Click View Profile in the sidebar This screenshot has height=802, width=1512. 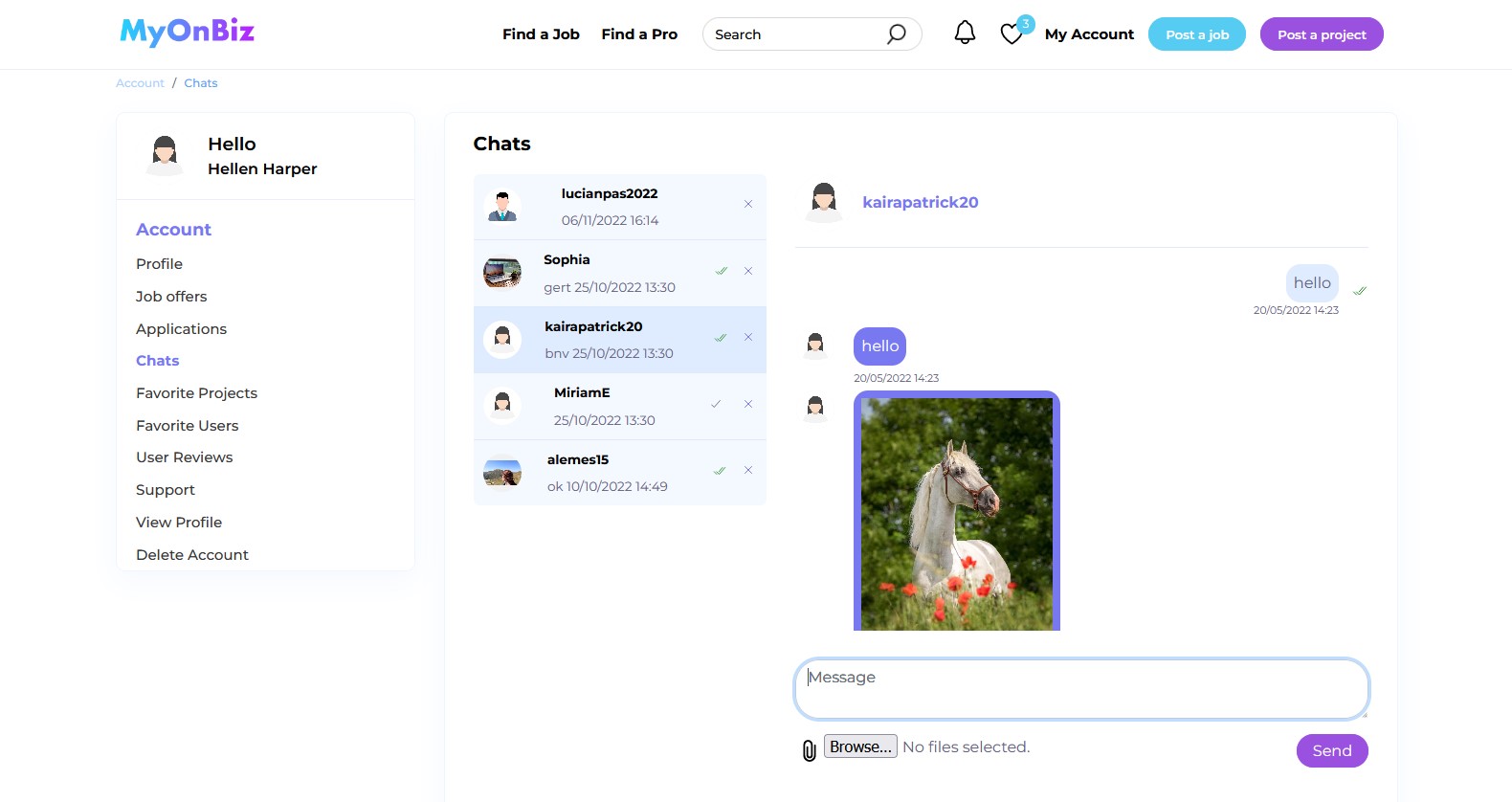pos(179,523)
